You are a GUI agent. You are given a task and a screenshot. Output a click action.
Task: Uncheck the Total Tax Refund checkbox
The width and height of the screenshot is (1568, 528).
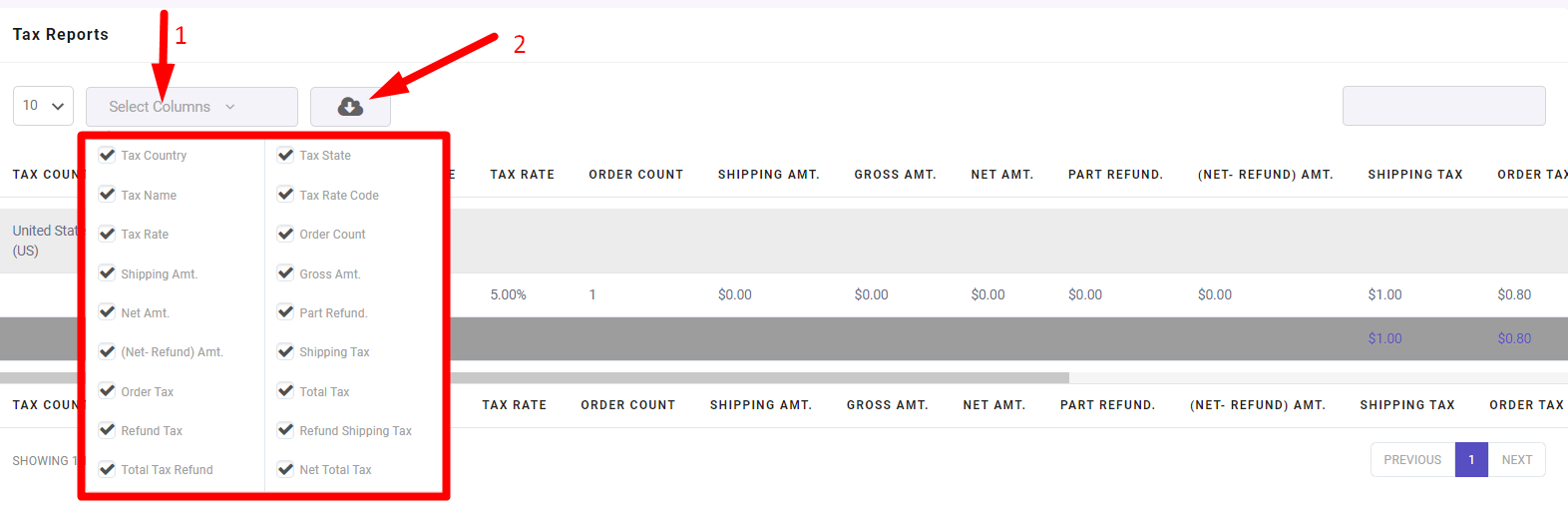coord(107,469)
